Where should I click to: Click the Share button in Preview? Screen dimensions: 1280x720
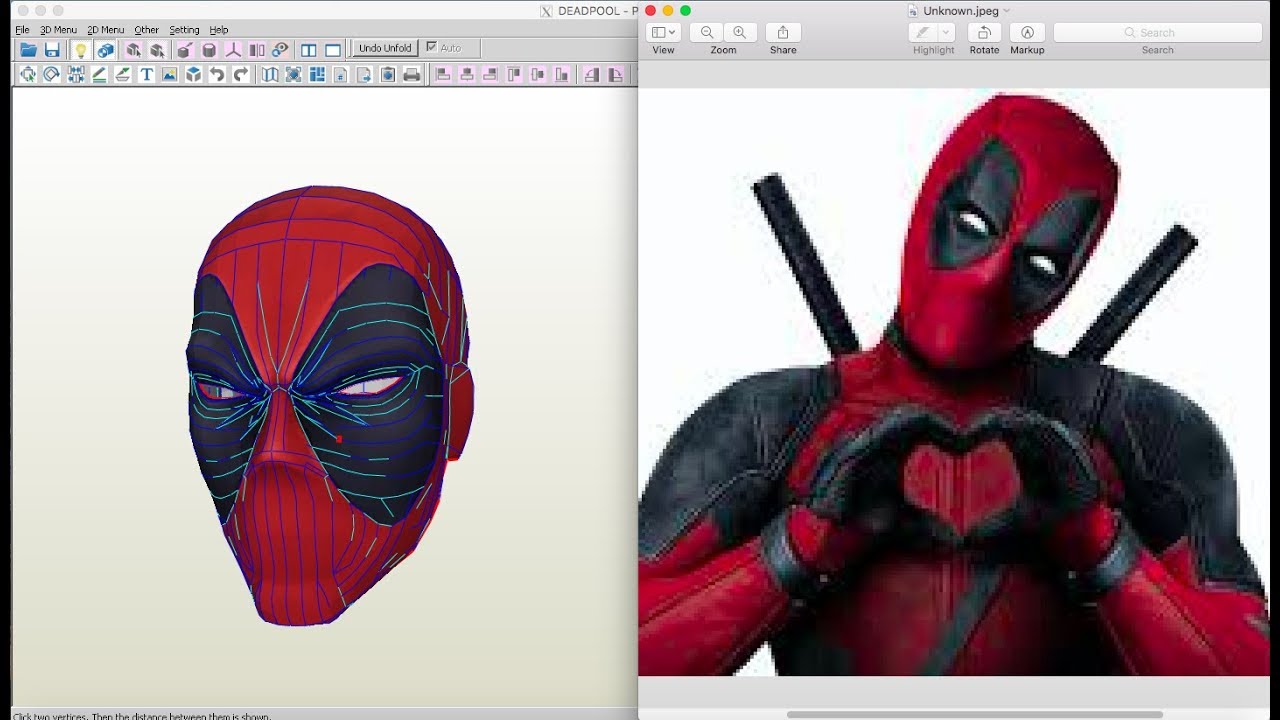pos(783,32)
